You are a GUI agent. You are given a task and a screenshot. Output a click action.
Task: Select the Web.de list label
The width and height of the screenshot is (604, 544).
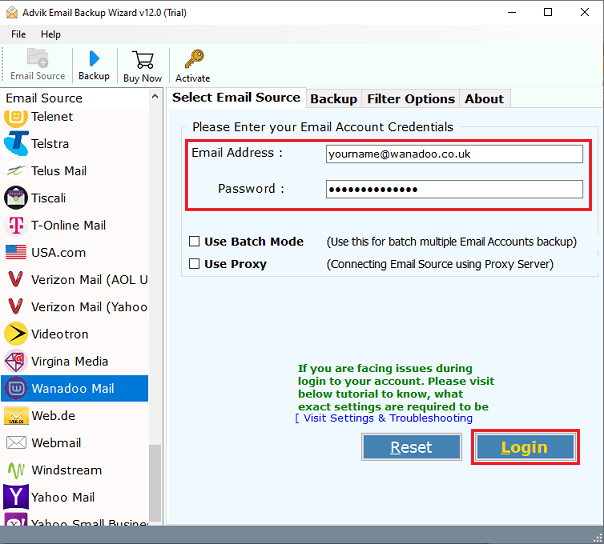point(53,416)
